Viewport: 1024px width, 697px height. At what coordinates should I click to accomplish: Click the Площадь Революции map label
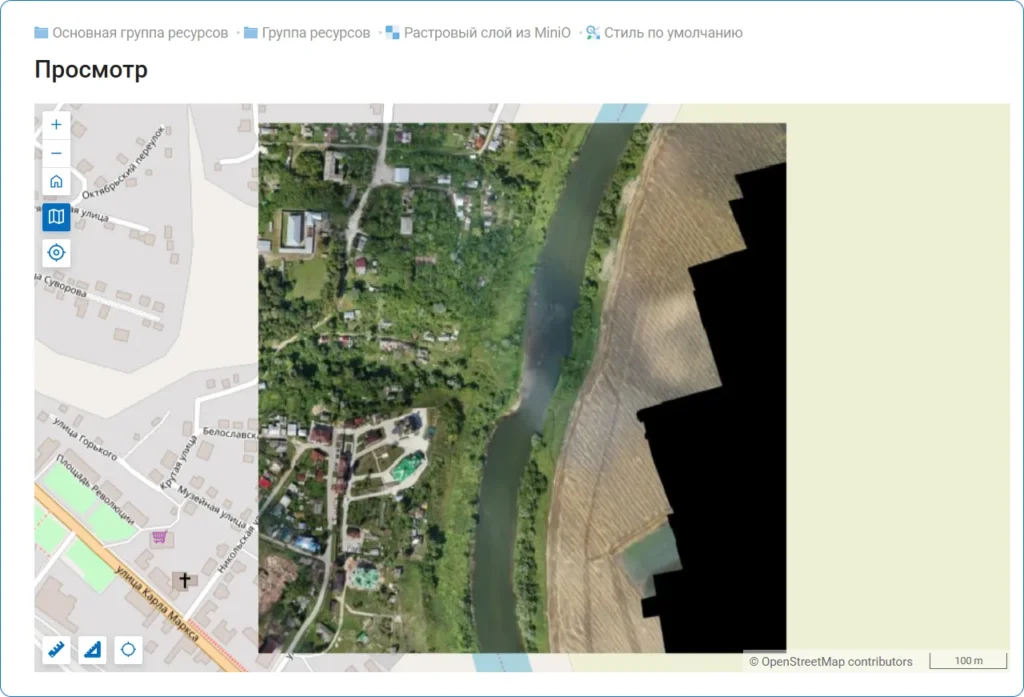[x=95, y=489]
